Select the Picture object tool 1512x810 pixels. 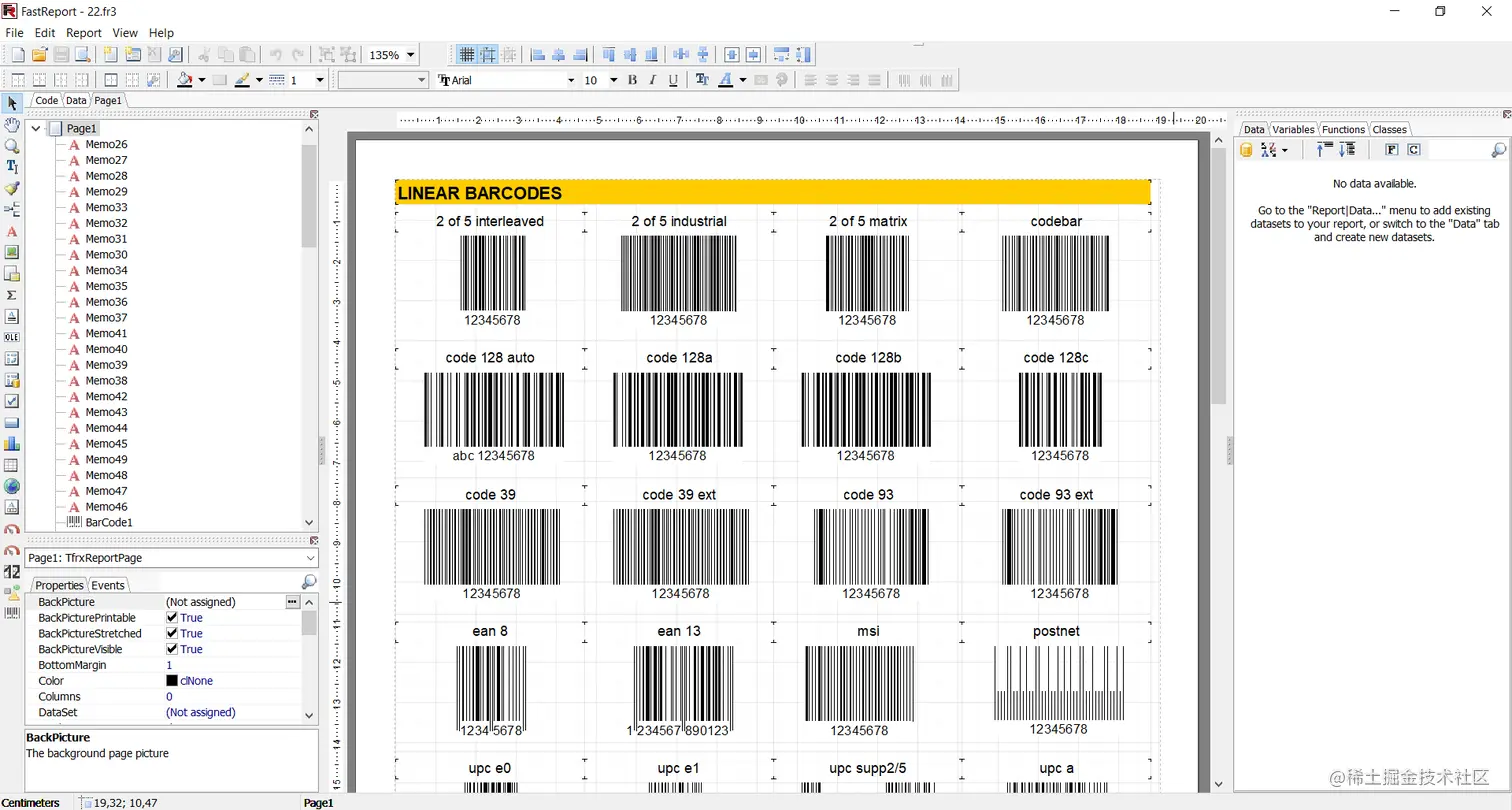(12, 252)
